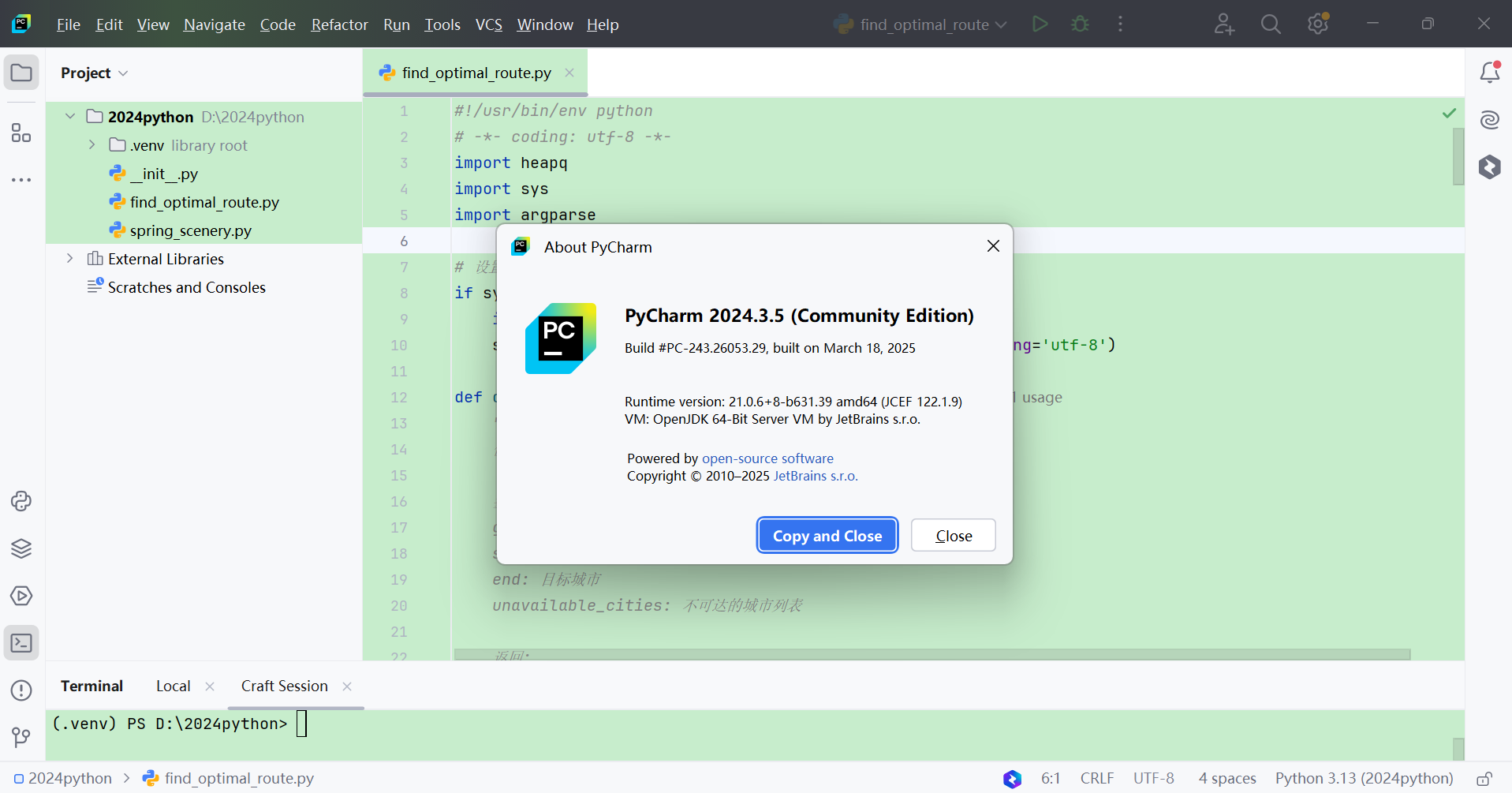This screenshot has width=1512, height=793.
Task: Open find_optimal_route run configuration dropdown
Action: 921,24
